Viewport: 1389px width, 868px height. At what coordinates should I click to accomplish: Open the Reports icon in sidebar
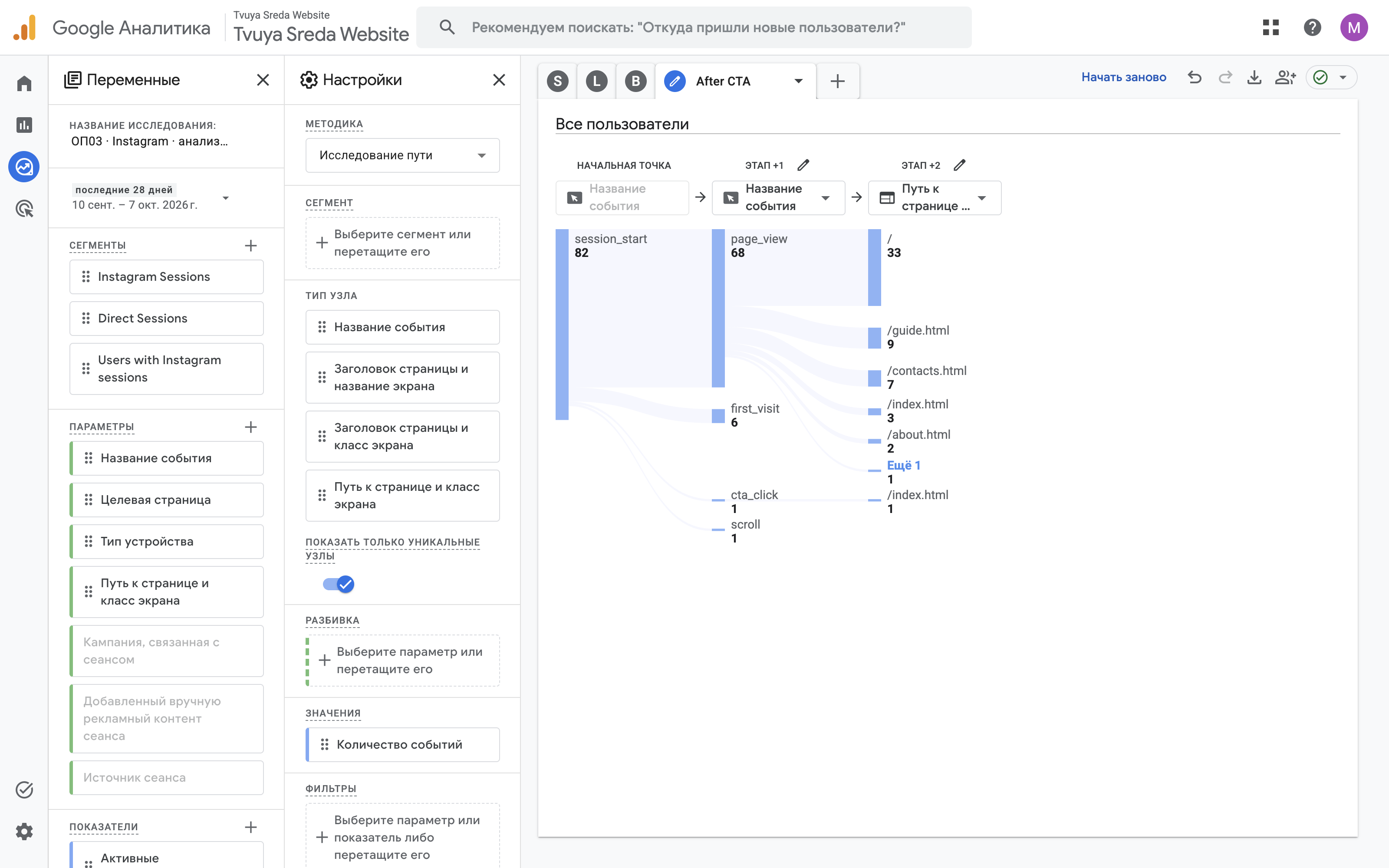pos(24,125)
